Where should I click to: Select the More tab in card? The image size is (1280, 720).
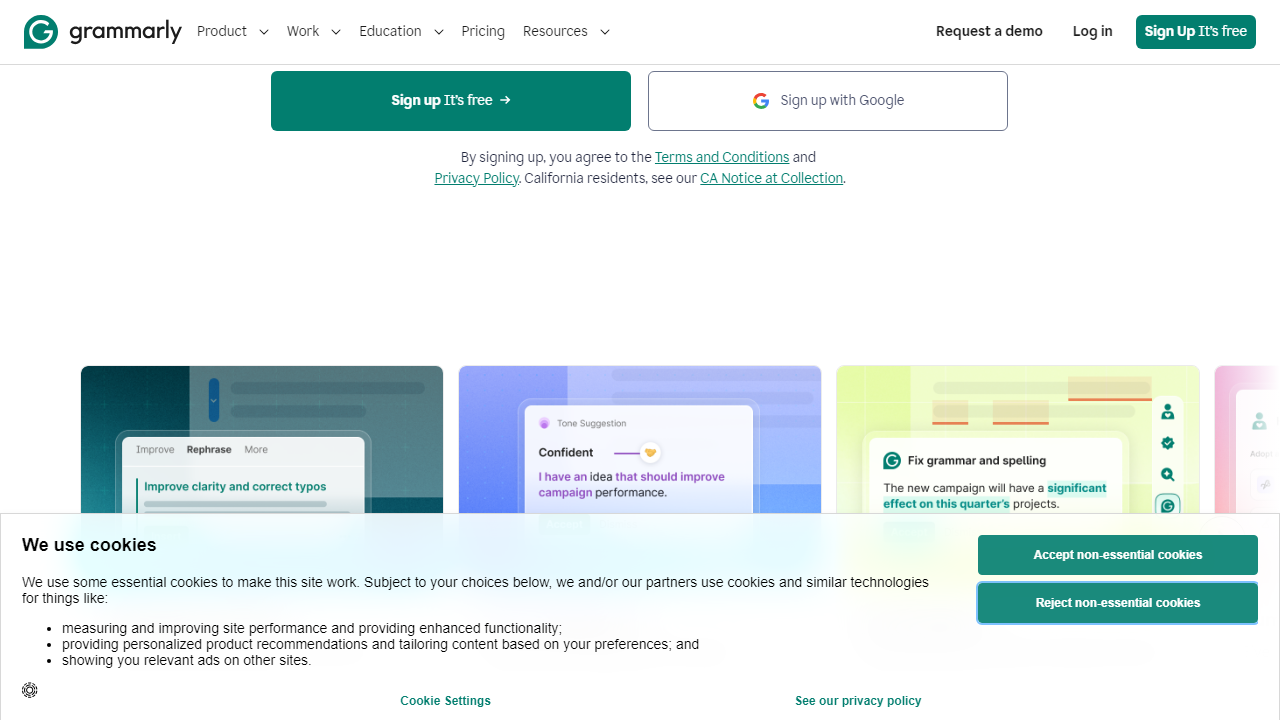pyautogui.click(x=256, y=450)
